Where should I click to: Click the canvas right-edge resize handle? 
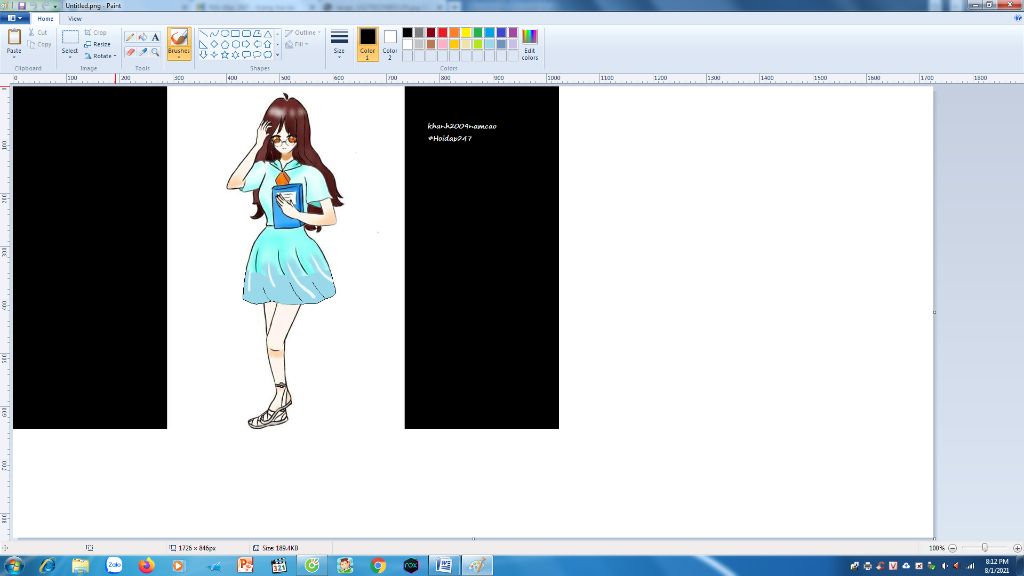click(x=935, y=312)
